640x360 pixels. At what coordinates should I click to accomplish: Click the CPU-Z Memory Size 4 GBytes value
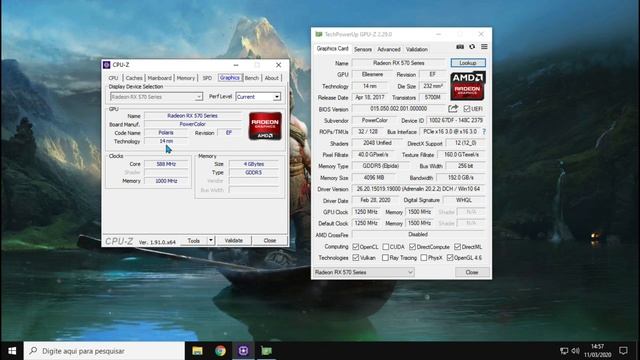254,164
